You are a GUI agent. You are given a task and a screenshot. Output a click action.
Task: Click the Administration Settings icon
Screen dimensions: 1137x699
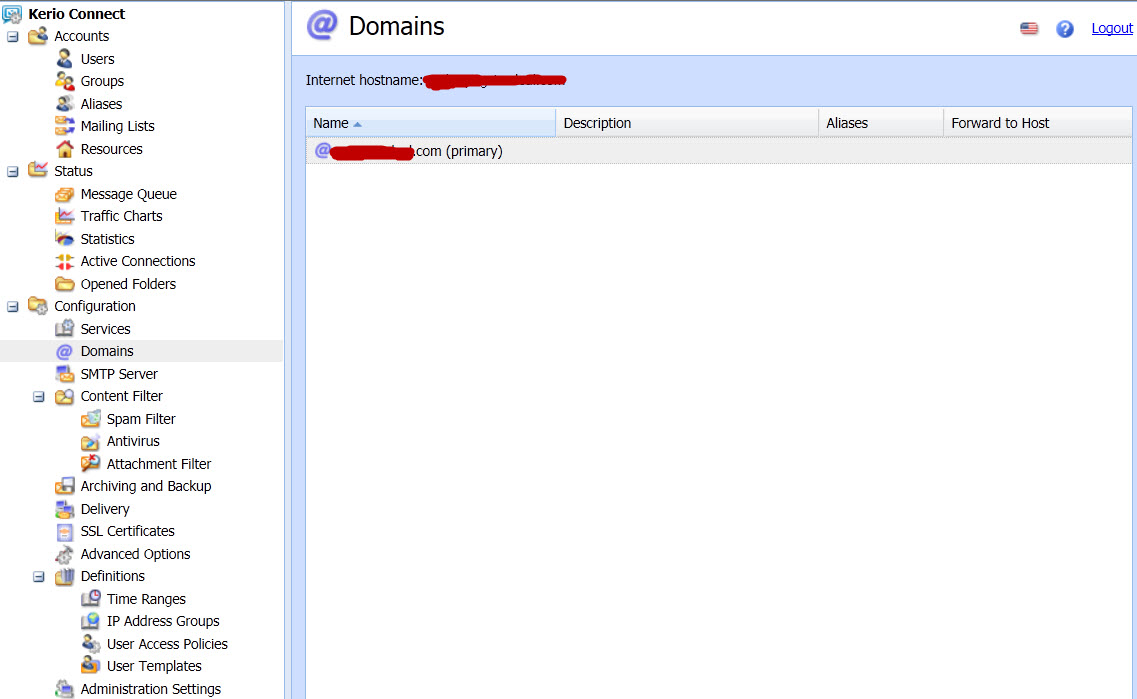pyautogui.click(x=65, y=688)
